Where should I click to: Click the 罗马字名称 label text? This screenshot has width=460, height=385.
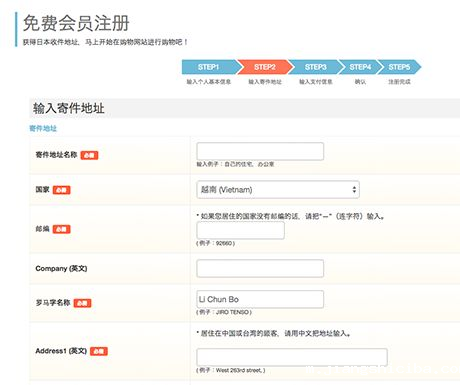click(53, 303)
